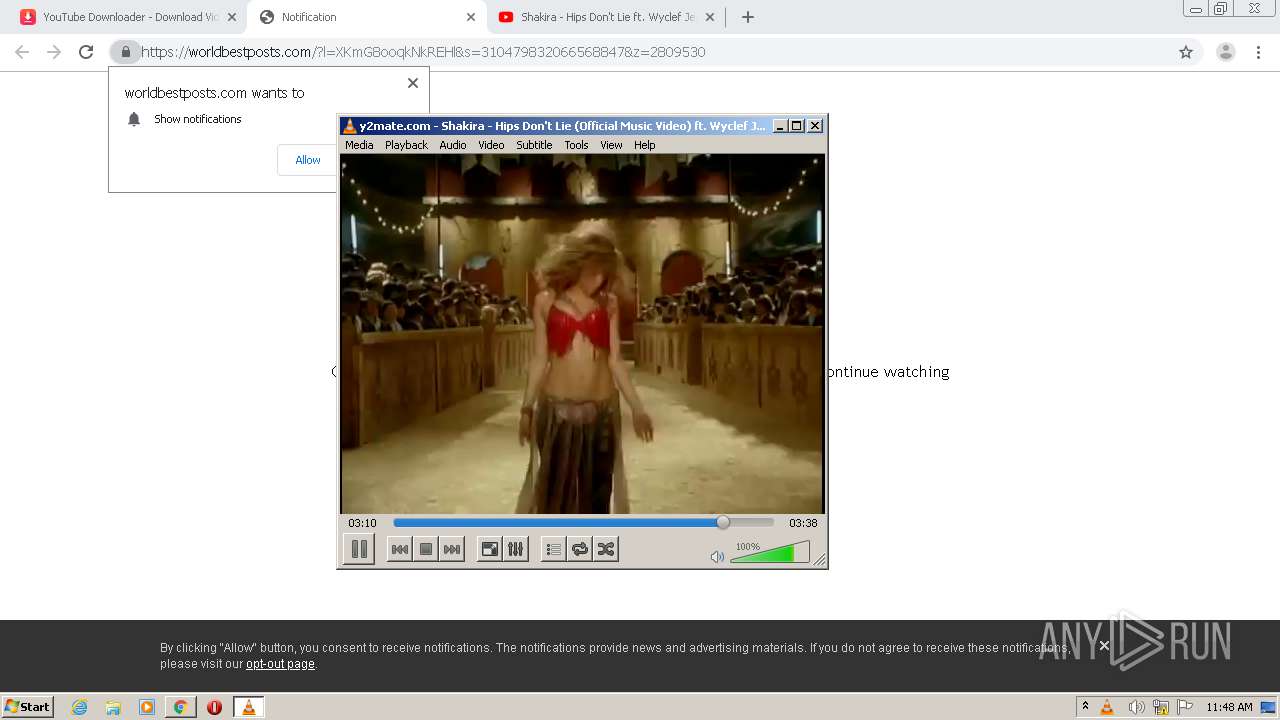Open Action Center flag icon
1280x720 pixels.
point(1185,707)
